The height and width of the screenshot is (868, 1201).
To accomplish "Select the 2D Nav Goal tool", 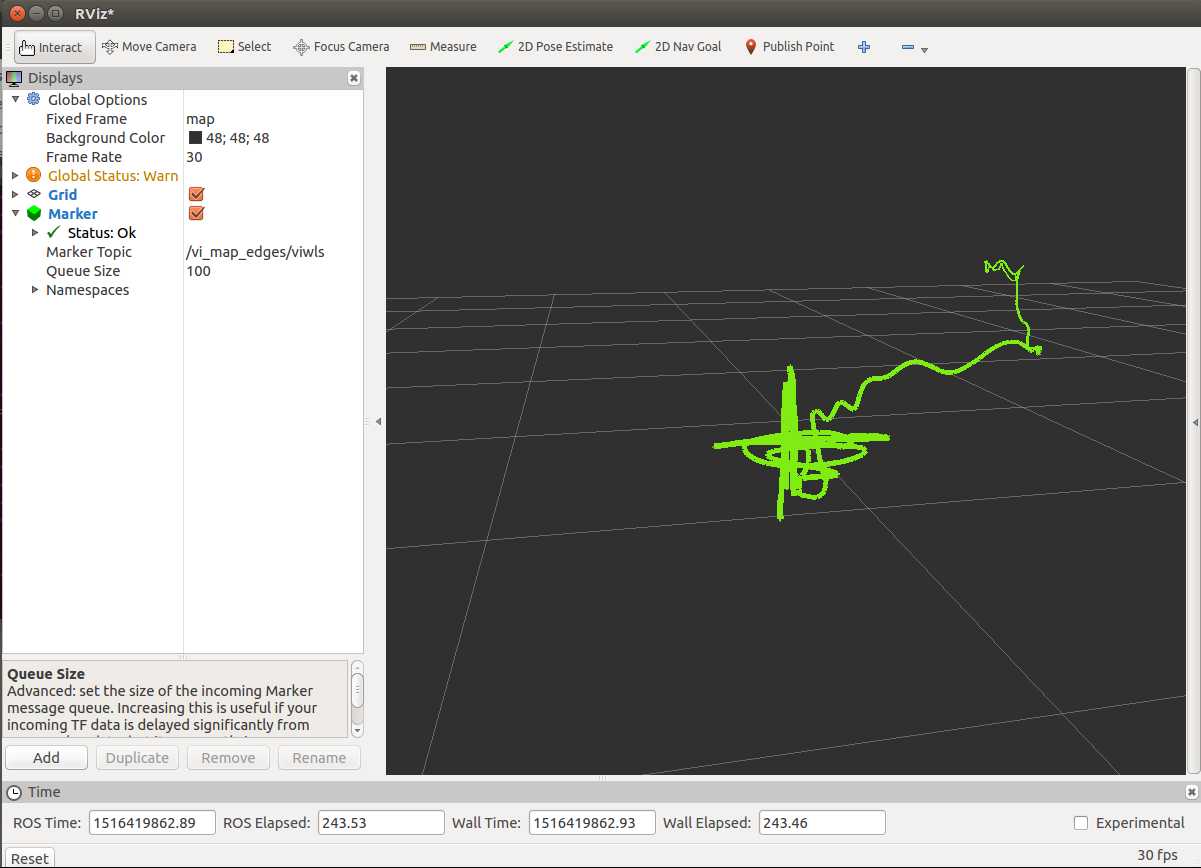I will point(678,47).
